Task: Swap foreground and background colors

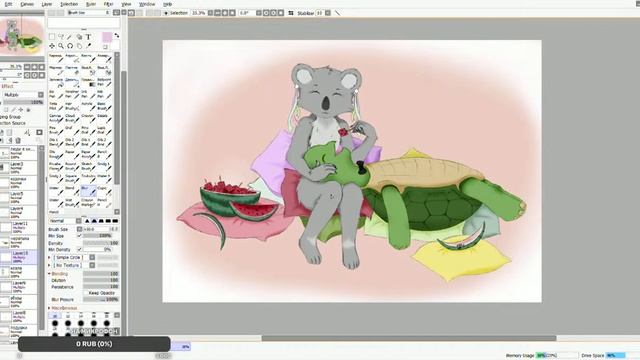Action: click(117, 36)
